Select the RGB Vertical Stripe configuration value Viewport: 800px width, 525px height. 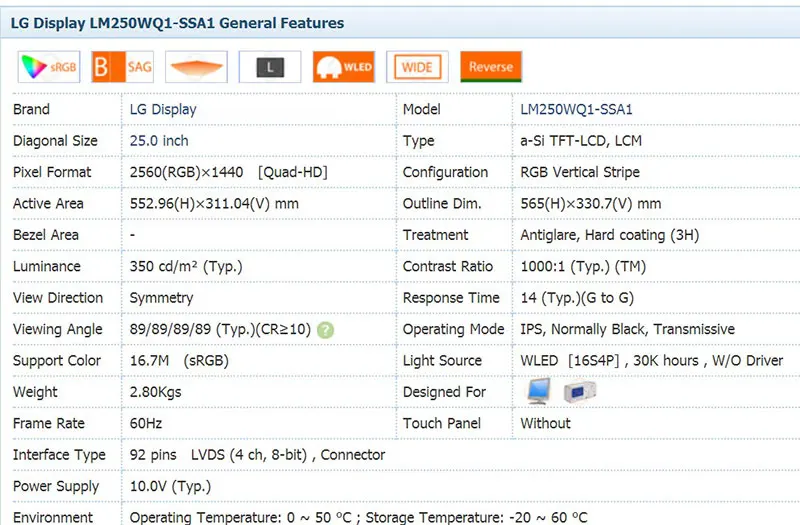pyautogui.click(x=580, y=172)
